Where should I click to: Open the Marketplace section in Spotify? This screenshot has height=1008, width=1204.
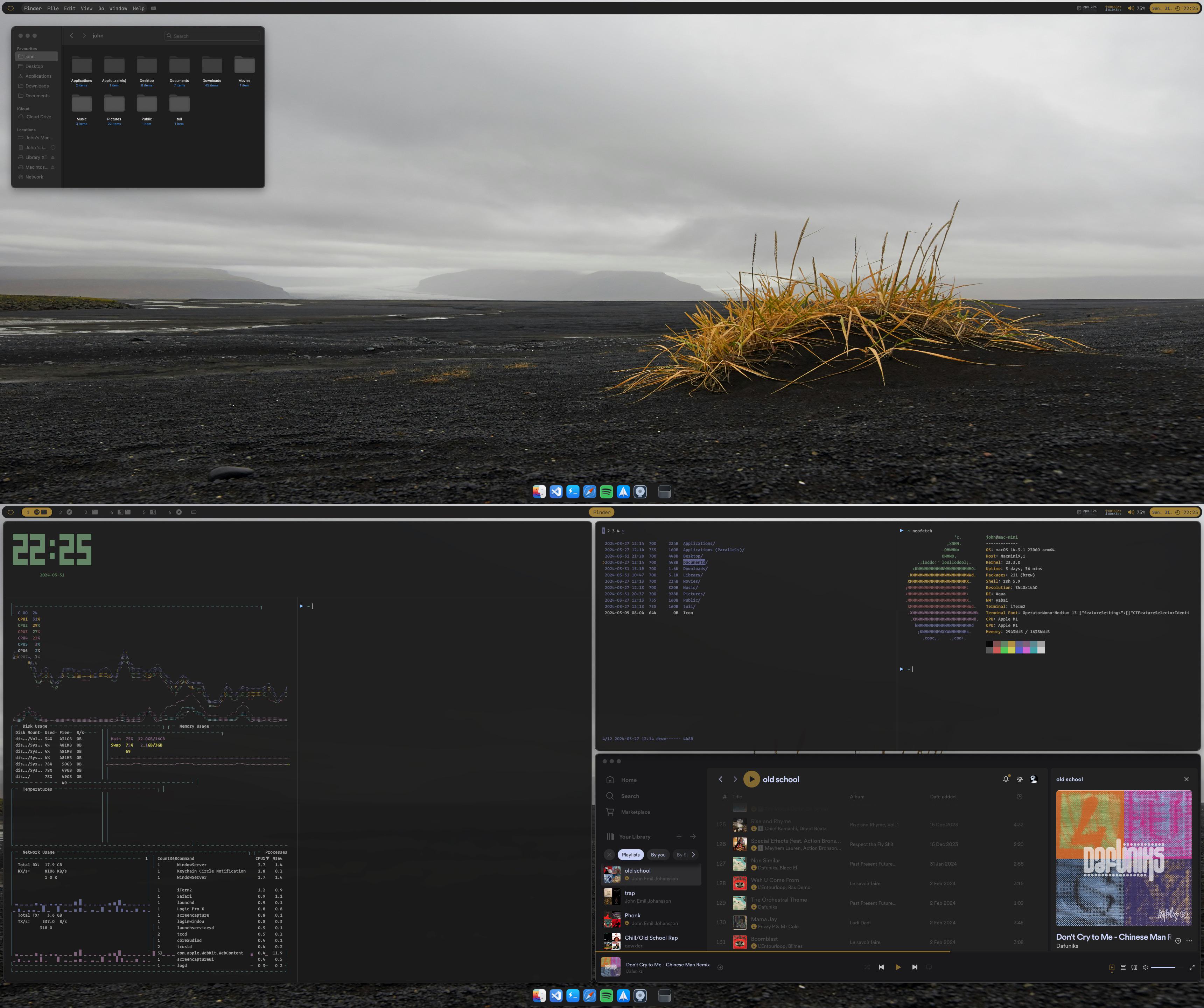pyautogui.click(x=635, y=812)
